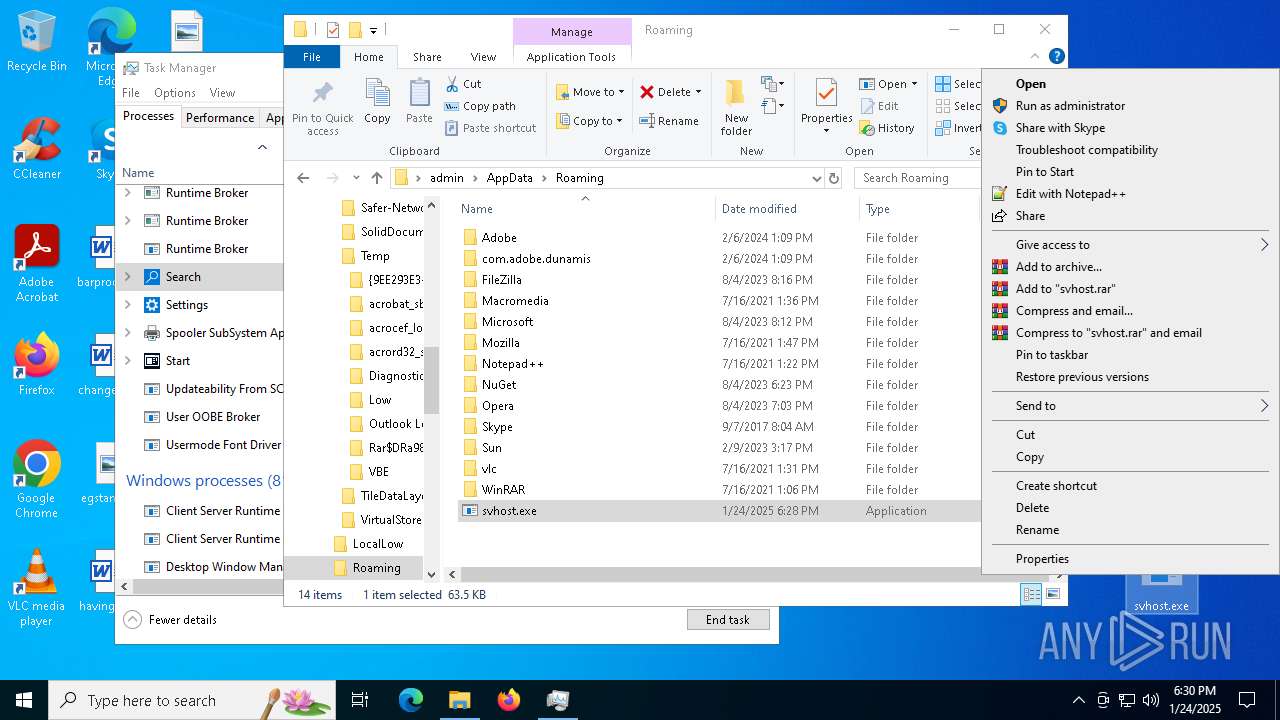
Task: Click the Search Roaming input field
Action: (916, 178)
